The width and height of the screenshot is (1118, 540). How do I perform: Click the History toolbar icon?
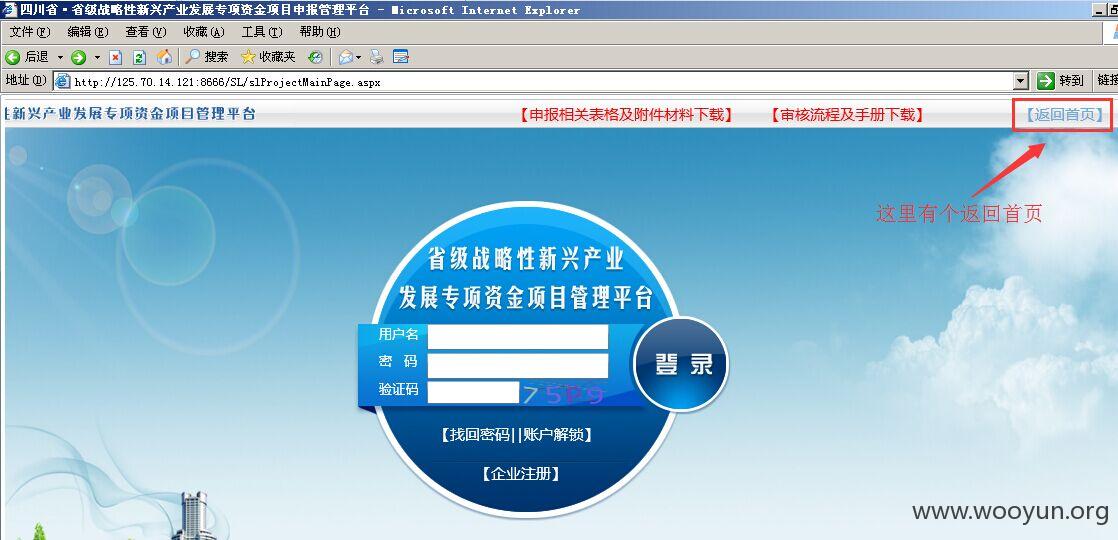click(315, 57)
